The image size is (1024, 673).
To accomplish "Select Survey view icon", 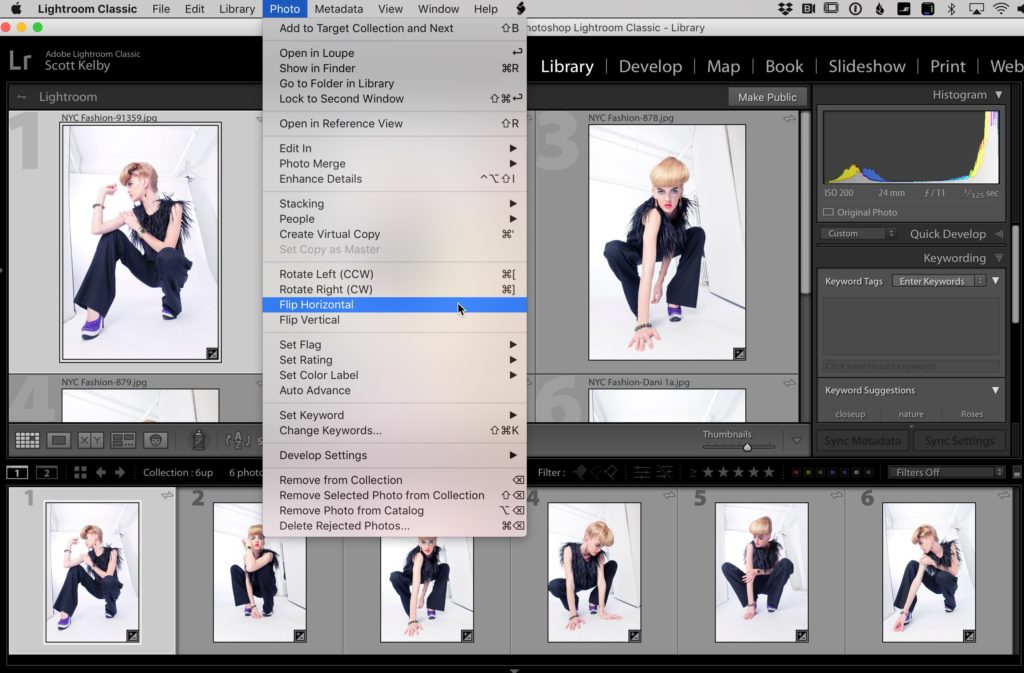I will (123, 441).
